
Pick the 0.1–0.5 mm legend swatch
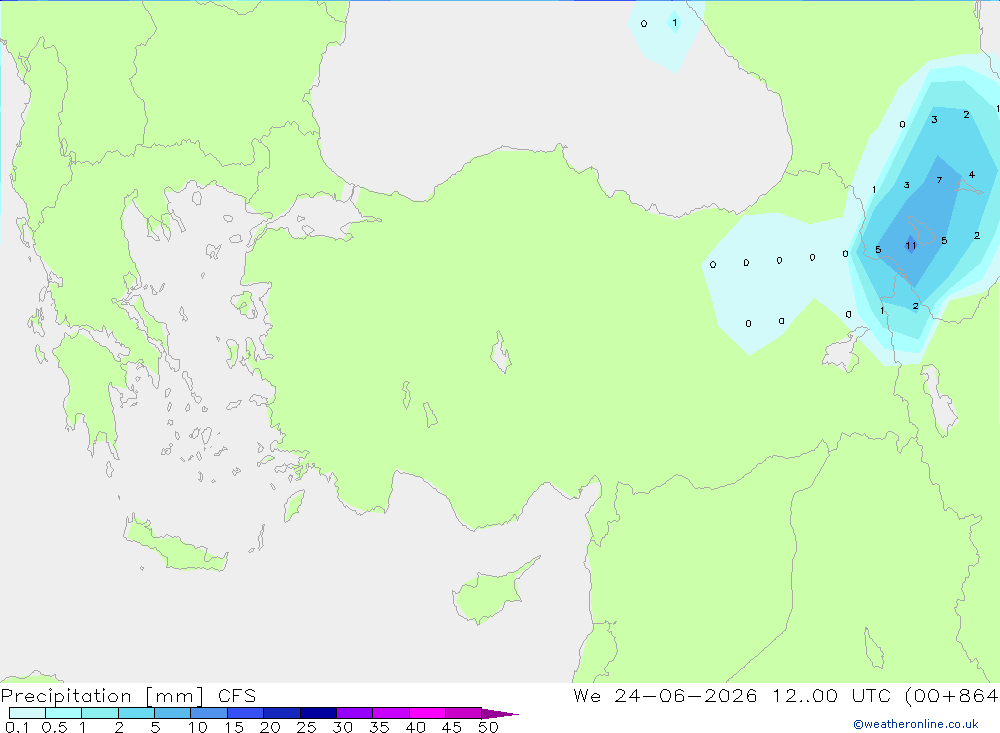click(27, 713)
